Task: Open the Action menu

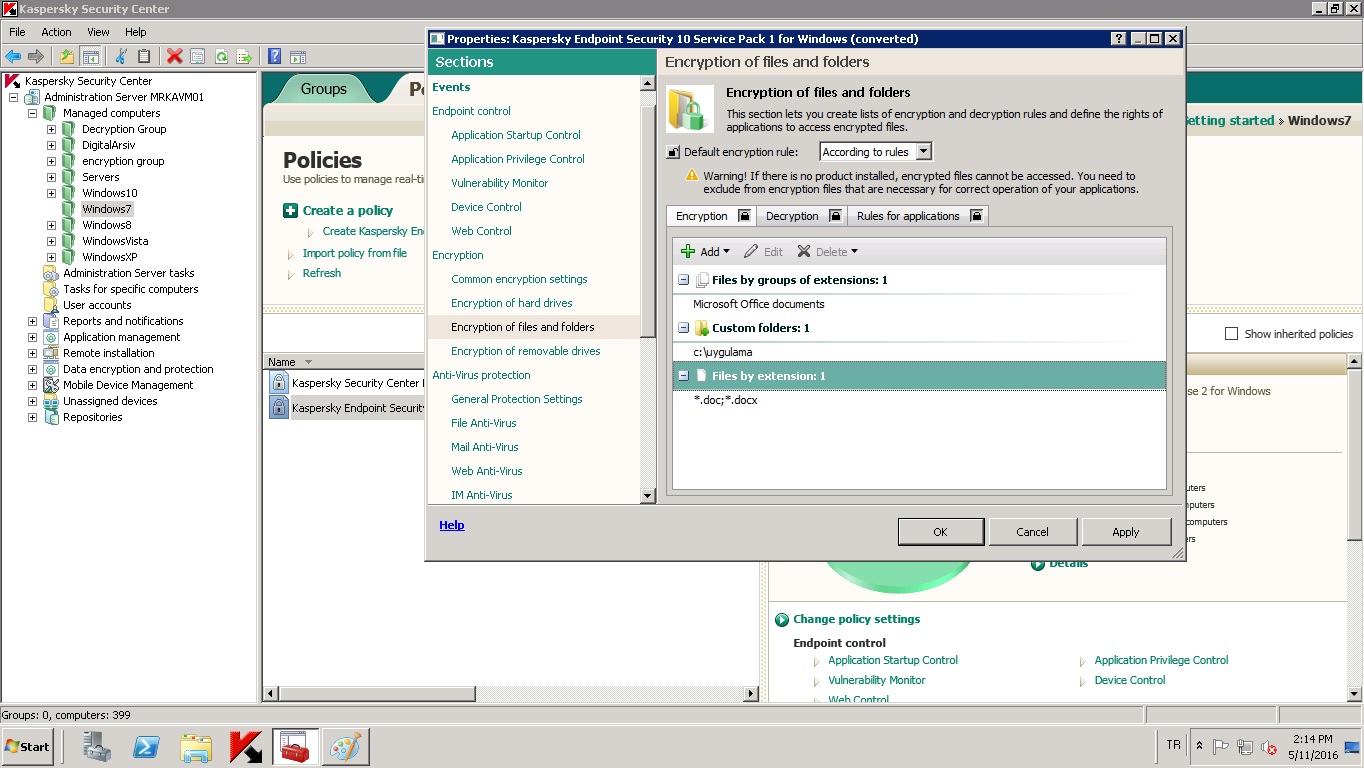Action: click(56, 32)
